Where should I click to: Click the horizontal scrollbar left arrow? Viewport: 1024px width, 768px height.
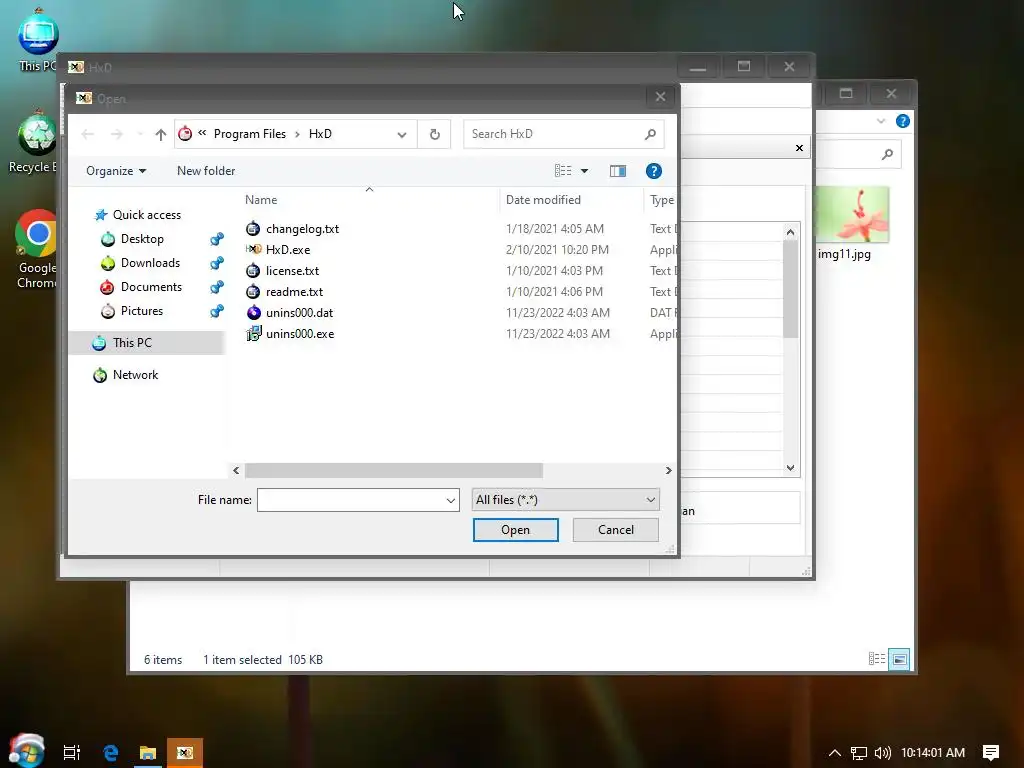click(x=236, y=470)
